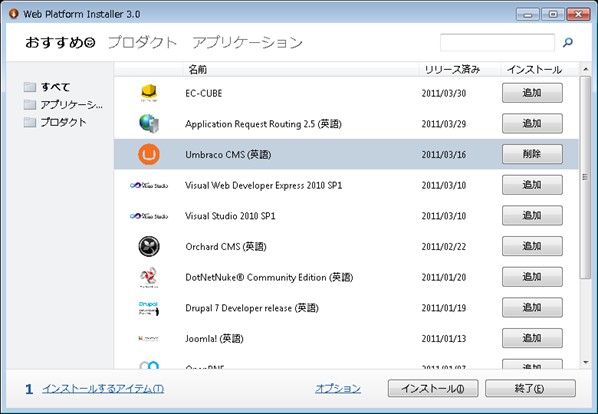Viewport: 598px width, 414px height.
Task: Click the date 2011/03/16
Action: [x=444, y=155]
